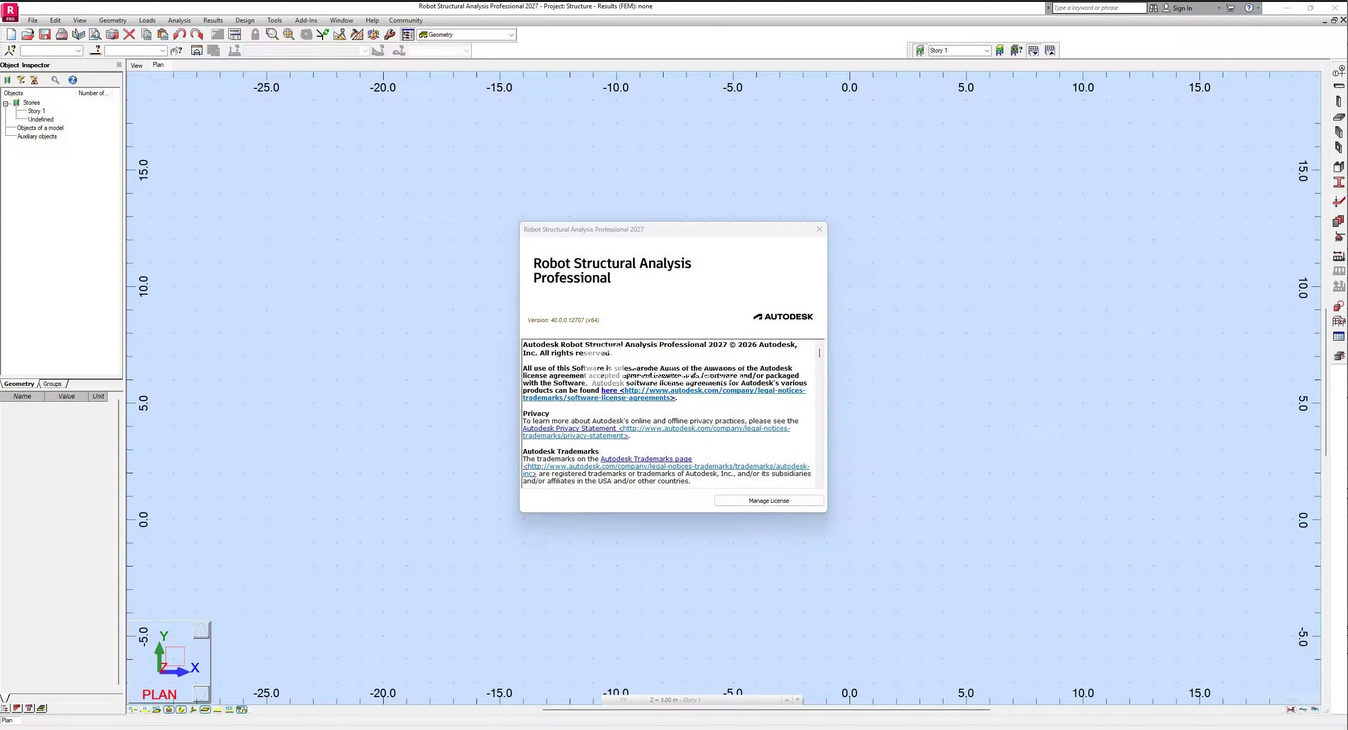Open the Autodesk Trademarks page link

click(645, 459)
